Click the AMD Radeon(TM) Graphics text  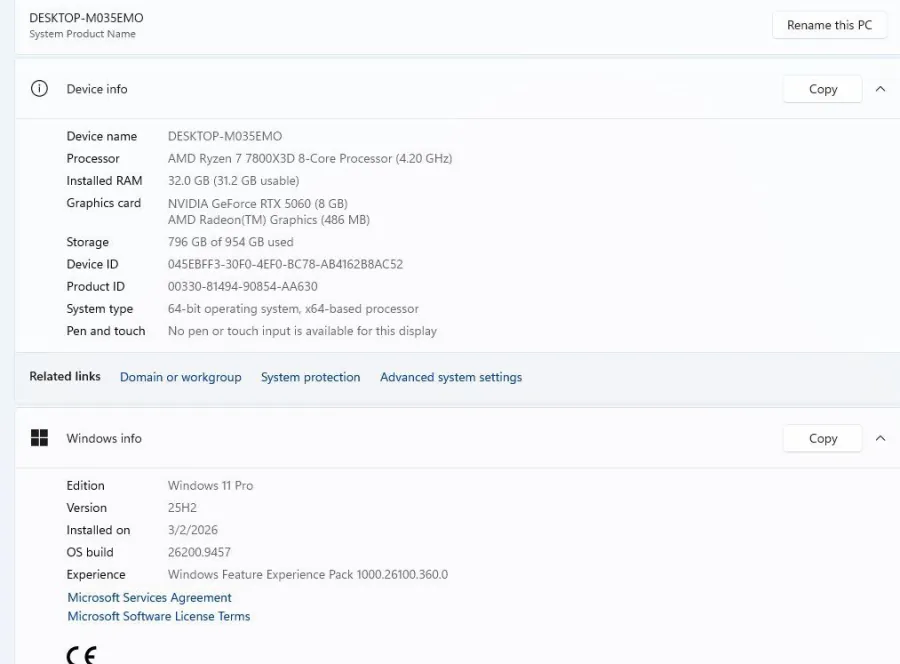coord(269,220)
